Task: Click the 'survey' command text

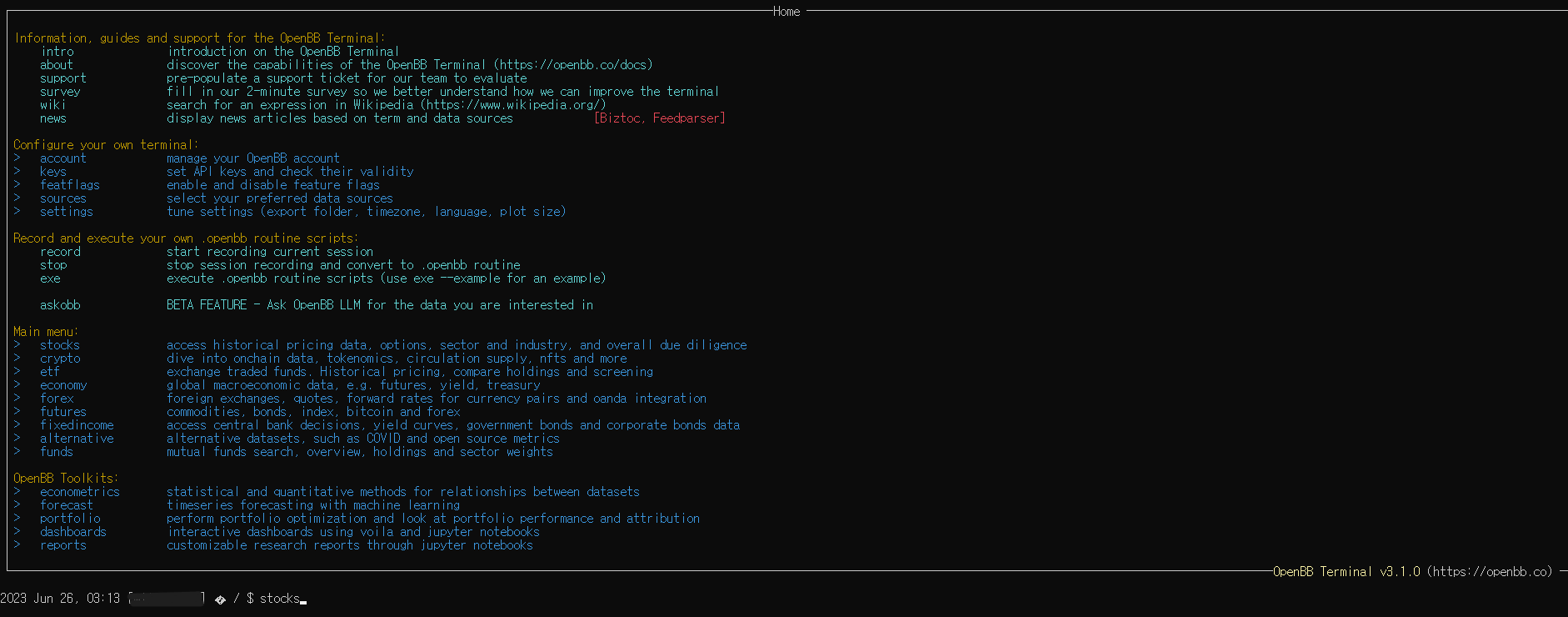Action: pos(60,92)
